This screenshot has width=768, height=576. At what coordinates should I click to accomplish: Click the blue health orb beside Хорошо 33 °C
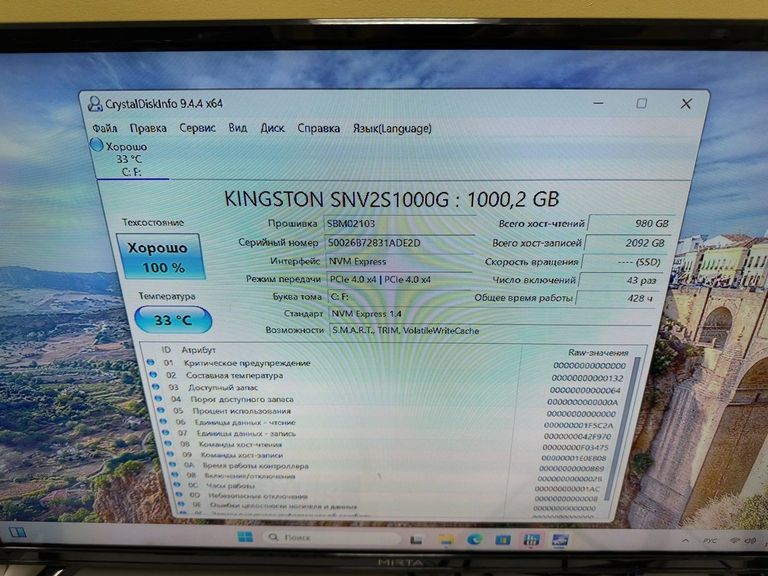96,145
